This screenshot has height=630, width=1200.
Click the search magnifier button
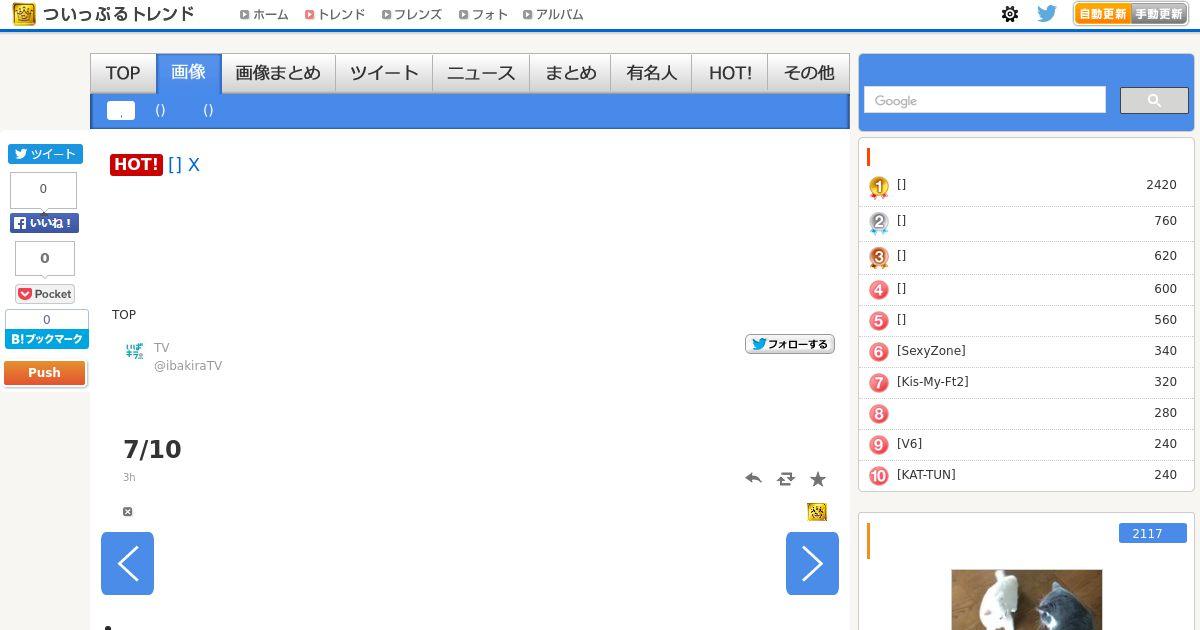[1154, 100]
